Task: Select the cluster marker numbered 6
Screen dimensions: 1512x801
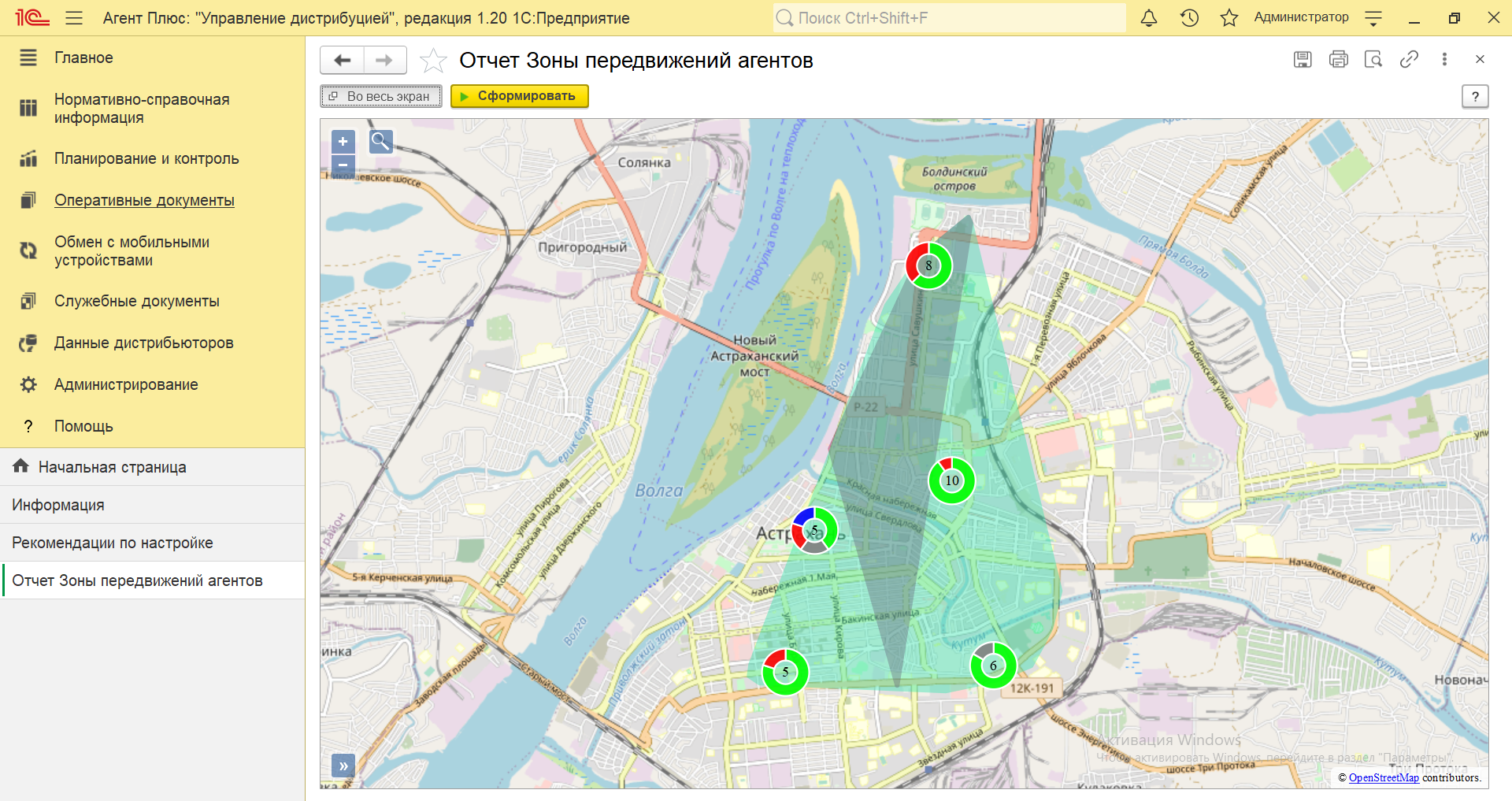Action: tap(993, 666)
